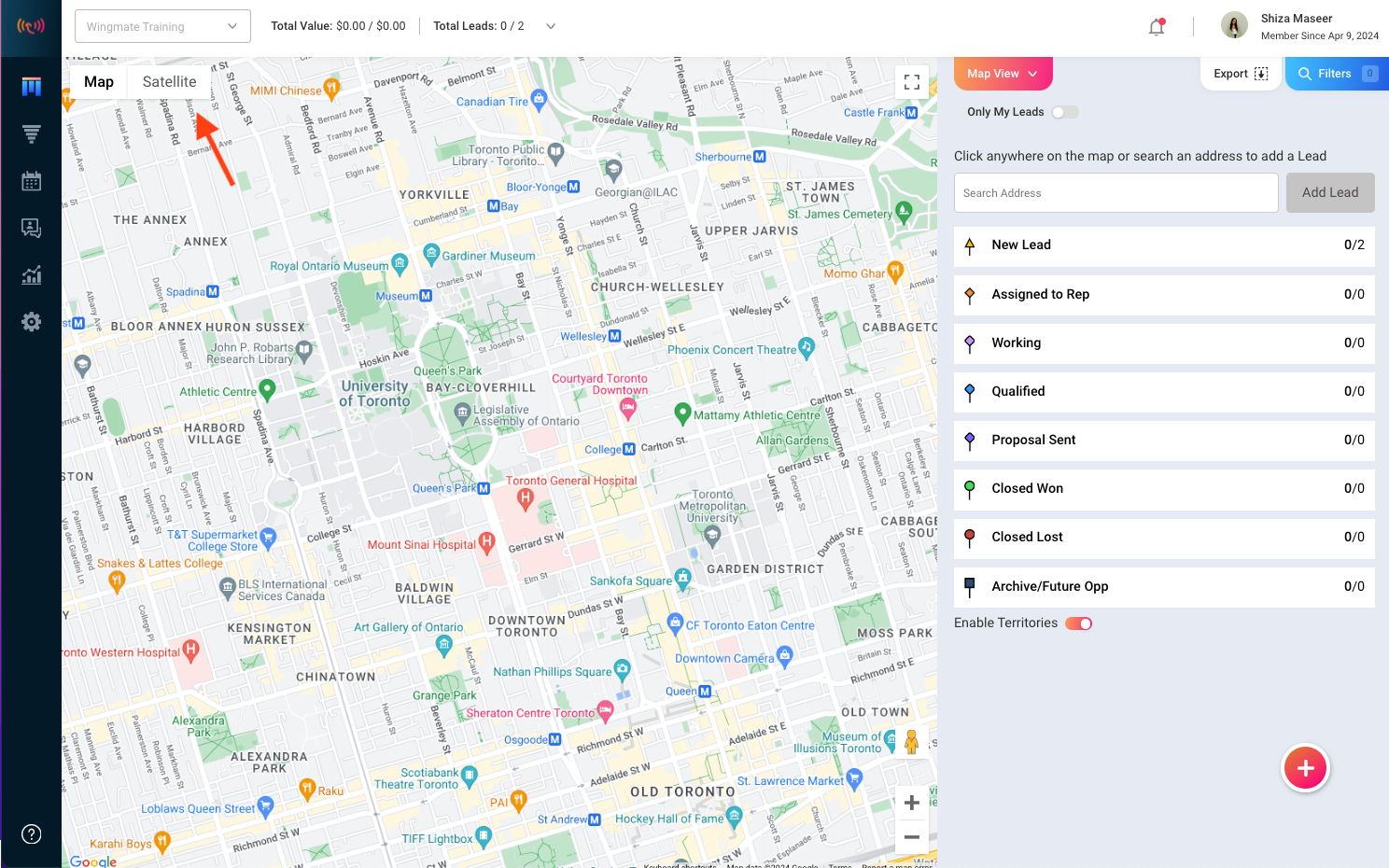Click the red plus floating button

(x=1305, y=768)
